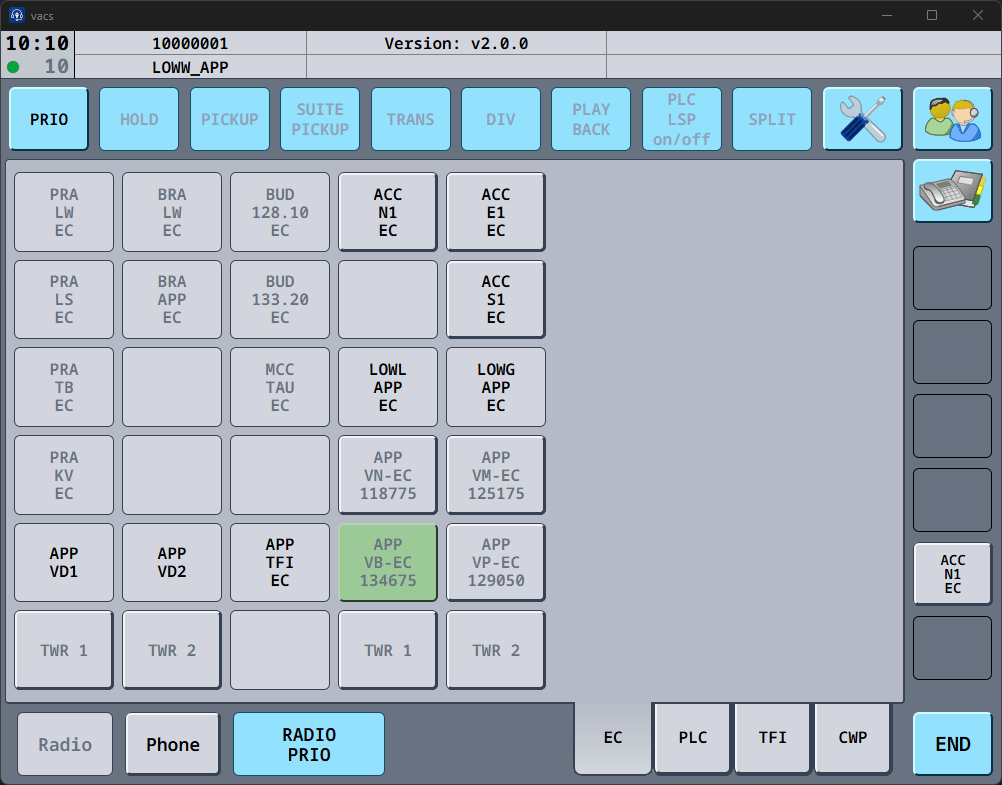Call the ACC N1 EC grid key
Viewport: 1002px width, 785px height.
tap(388, 212)
